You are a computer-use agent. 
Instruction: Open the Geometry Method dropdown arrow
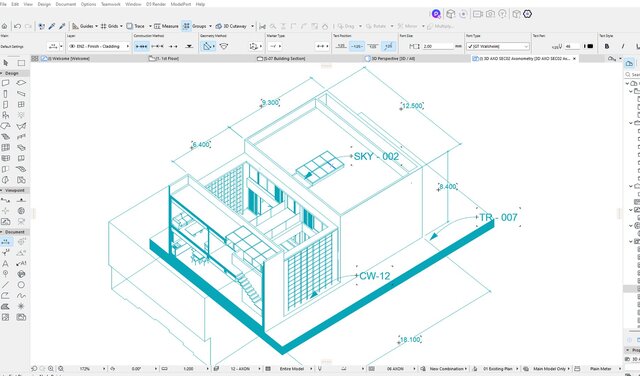(x=213, y=47)
